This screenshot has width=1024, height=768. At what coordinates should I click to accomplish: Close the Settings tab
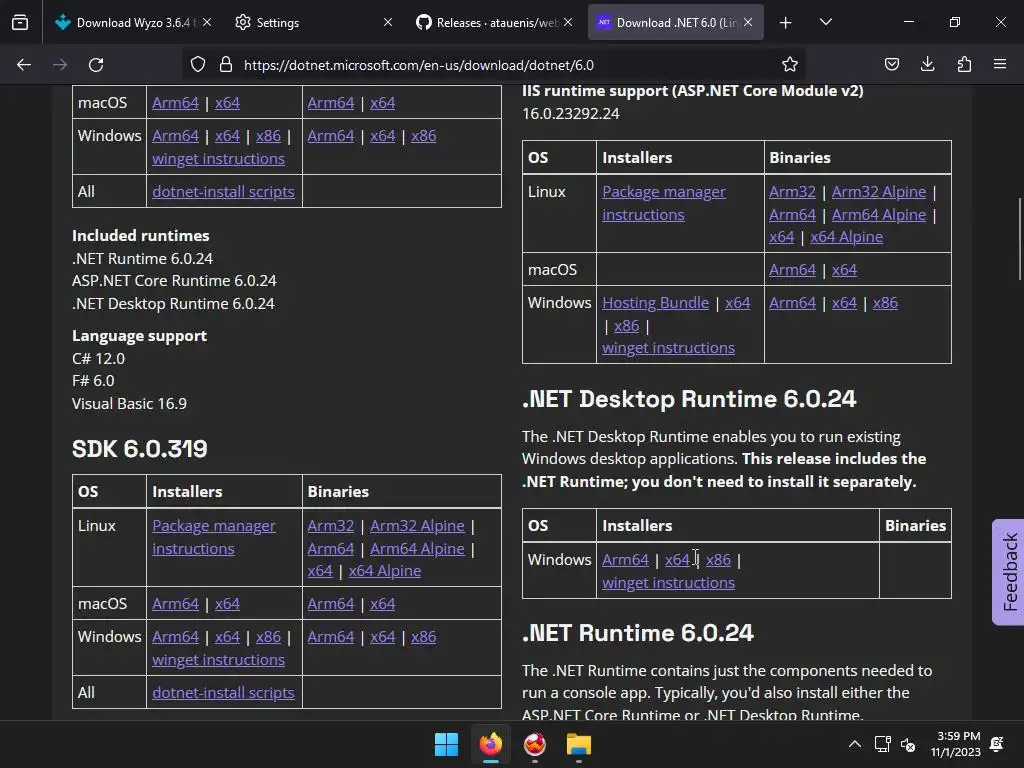click(388, 22)
